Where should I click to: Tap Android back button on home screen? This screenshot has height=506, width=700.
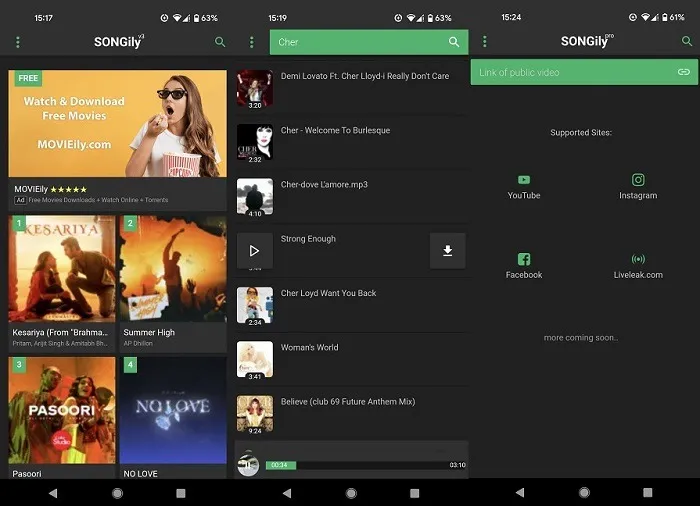pyautogui.click(x=53, y=493)
